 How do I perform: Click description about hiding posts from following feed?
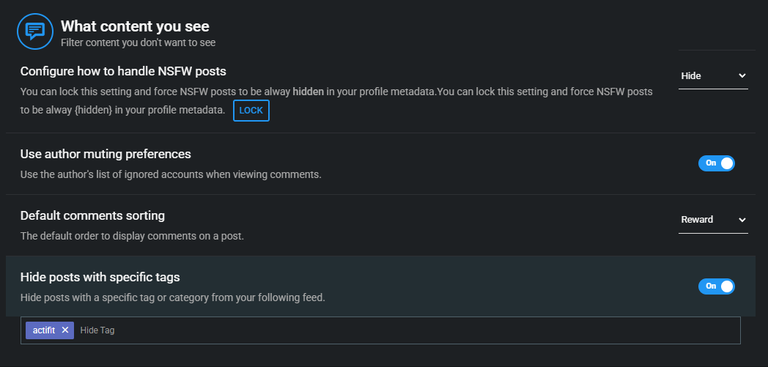pyautogui.click(x=172, y=297)
